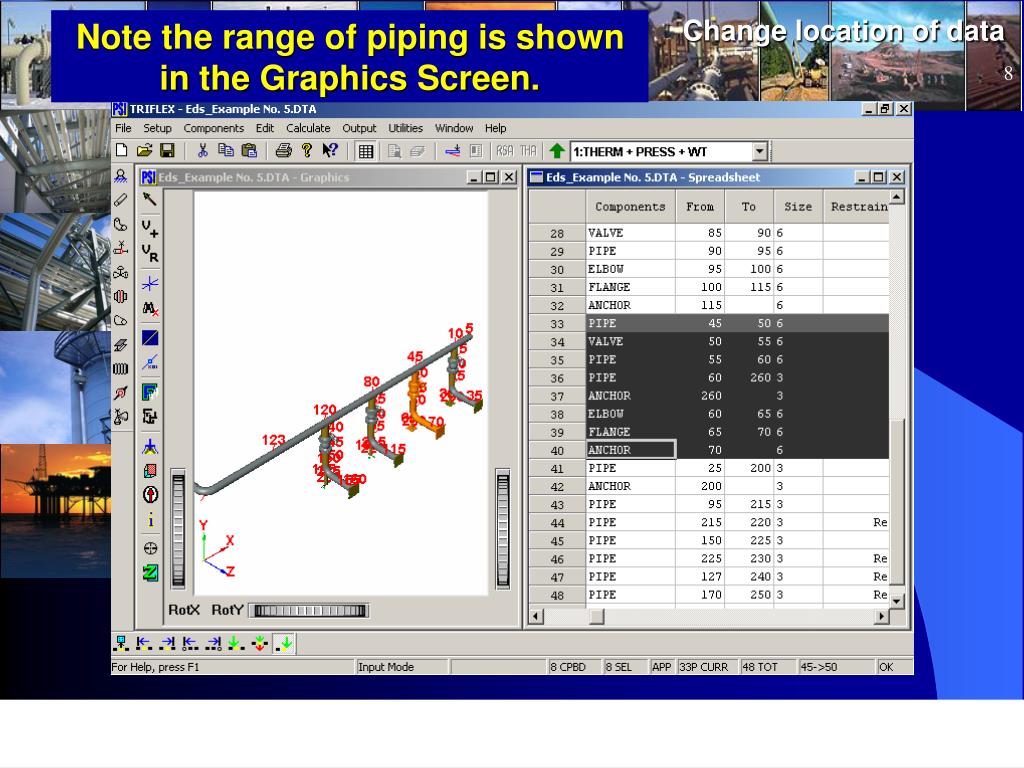Screen dimensions: 1024x768
Task: Click the Copy toolbar icon
Action: tap(226, 151)
